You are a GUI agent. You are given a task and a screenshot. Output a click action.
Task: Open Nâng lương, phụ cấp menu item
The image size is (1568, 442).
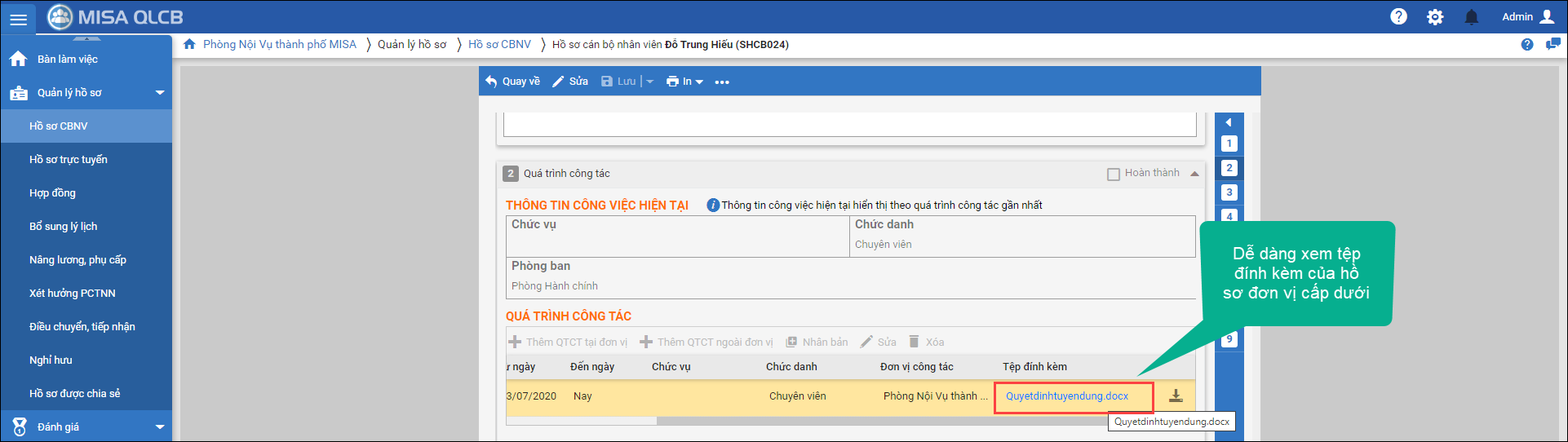(x=78, y=260)
